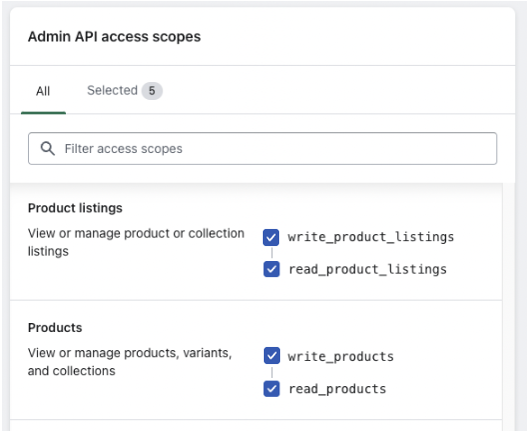Focus the Filter access scopes field

point(262,149)
